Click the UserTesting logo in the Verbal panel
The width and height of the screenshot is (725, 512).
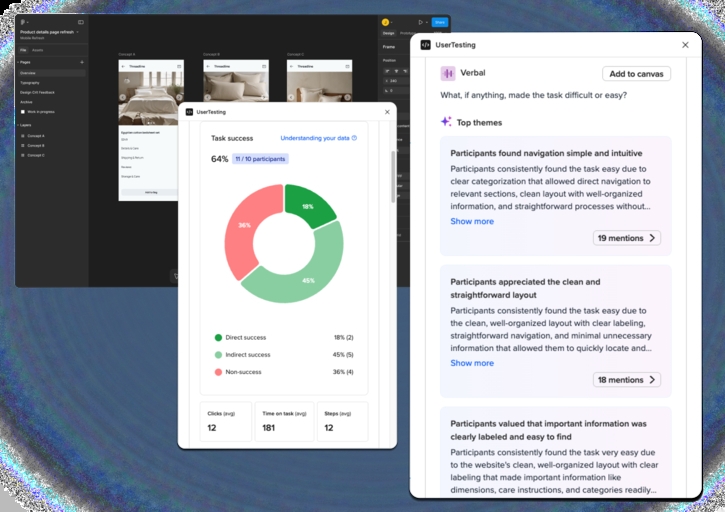click(x=425, y=45)
